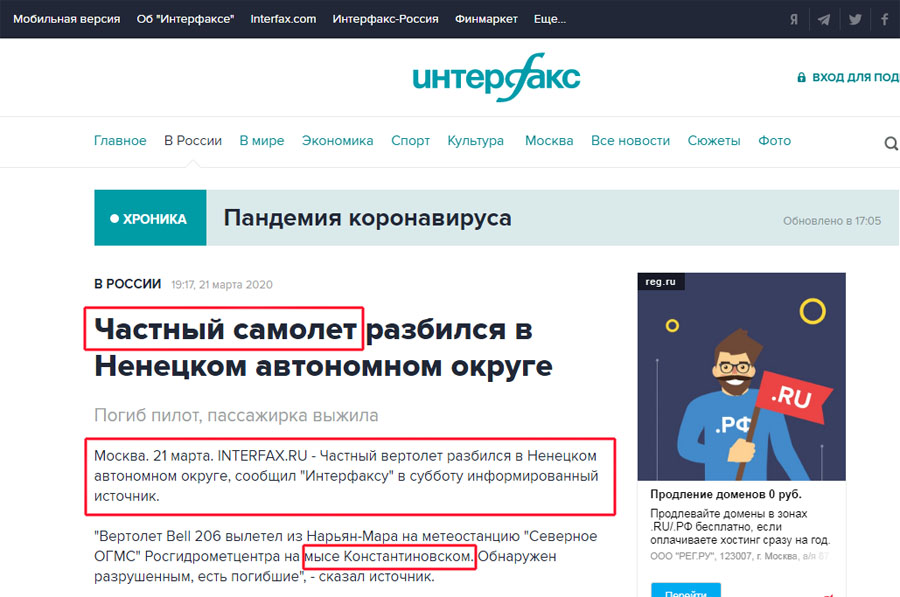Select Москва navigation tab

[549, 141]
